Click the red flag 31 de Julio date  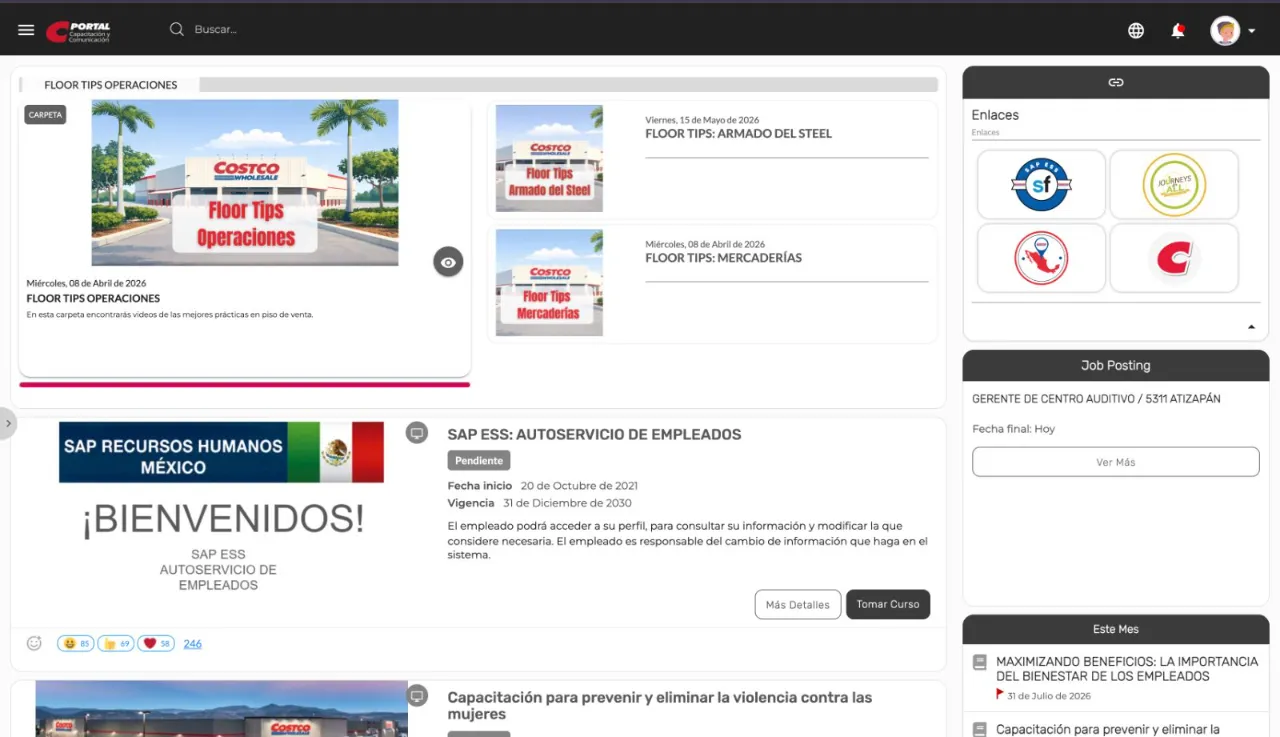(1043, 695)
